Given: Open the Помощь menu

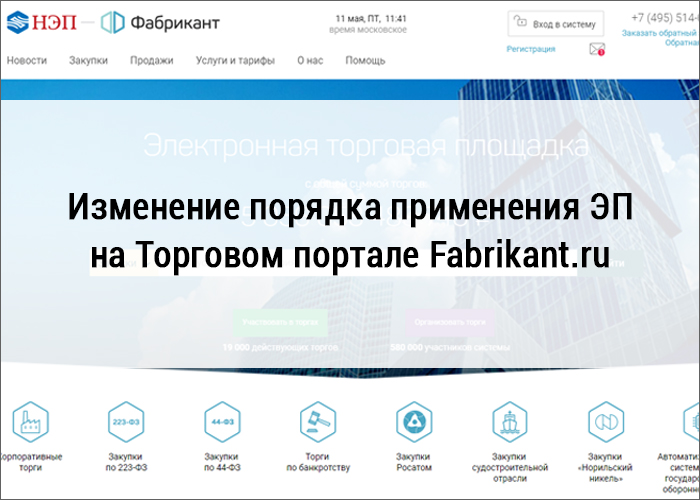Looking at the screenshot, I should click(x=365, y=60).
